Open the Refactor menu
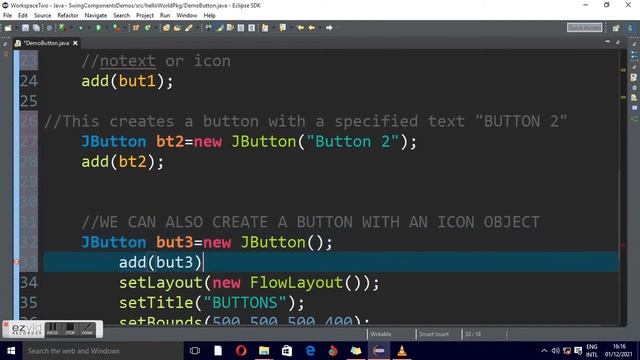Image resolution: width=640 pixels, height=360 pixels. [x=68, y=16]
